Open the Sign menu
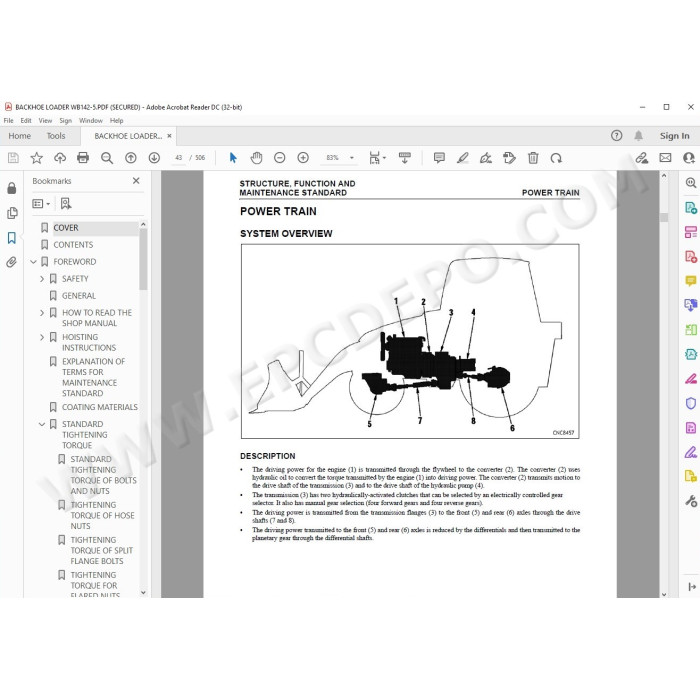Screen dimensions: 700x700 [66, 121]
